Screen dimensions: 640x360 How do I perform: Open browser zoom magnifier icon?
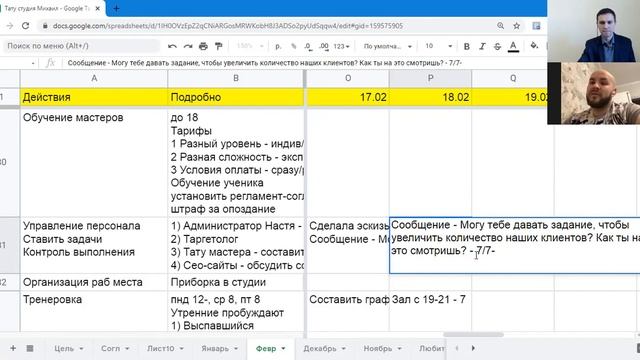pos(500,26)
